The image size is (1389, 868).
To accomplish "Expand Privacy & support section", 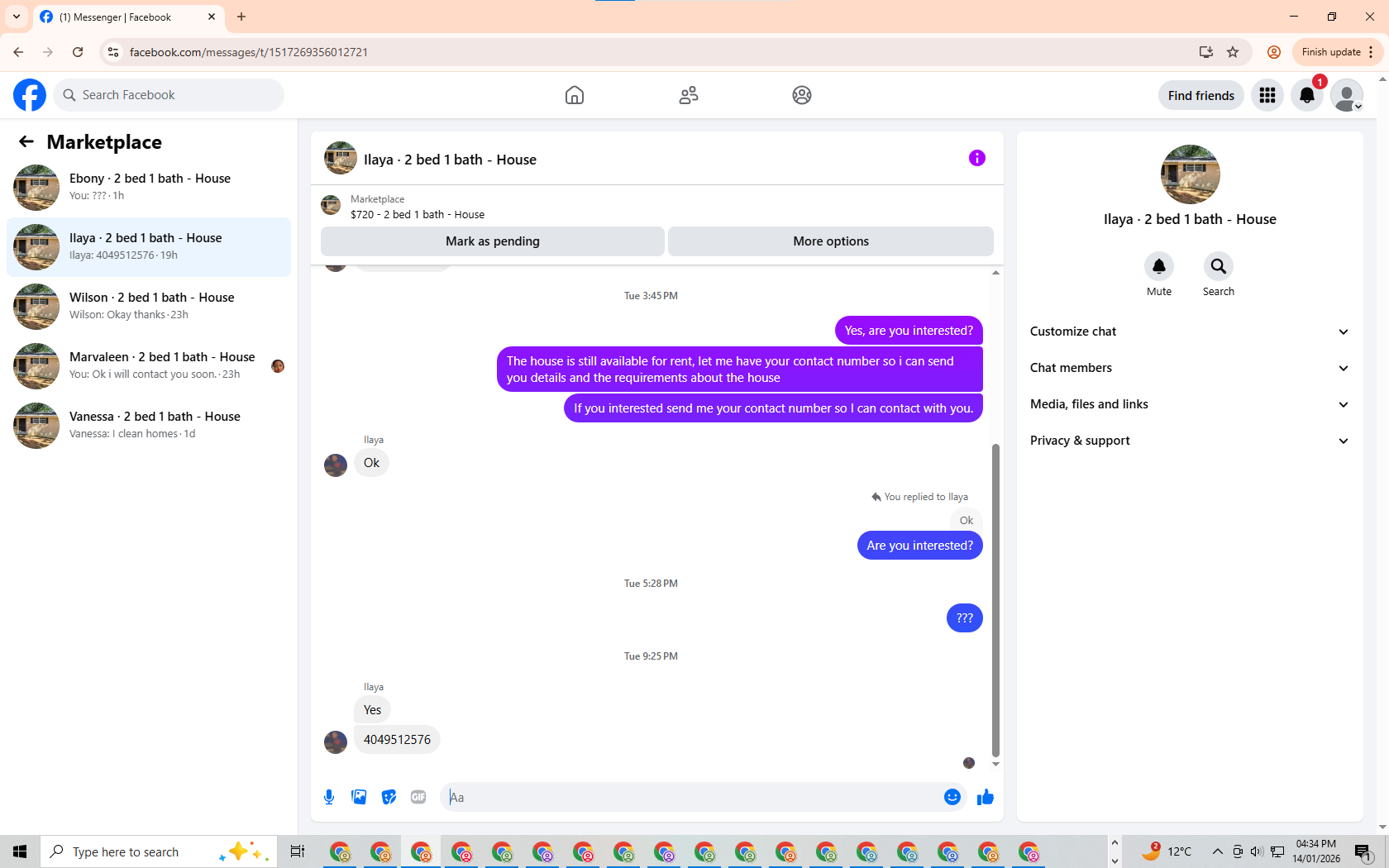I will click(1190, 441).
